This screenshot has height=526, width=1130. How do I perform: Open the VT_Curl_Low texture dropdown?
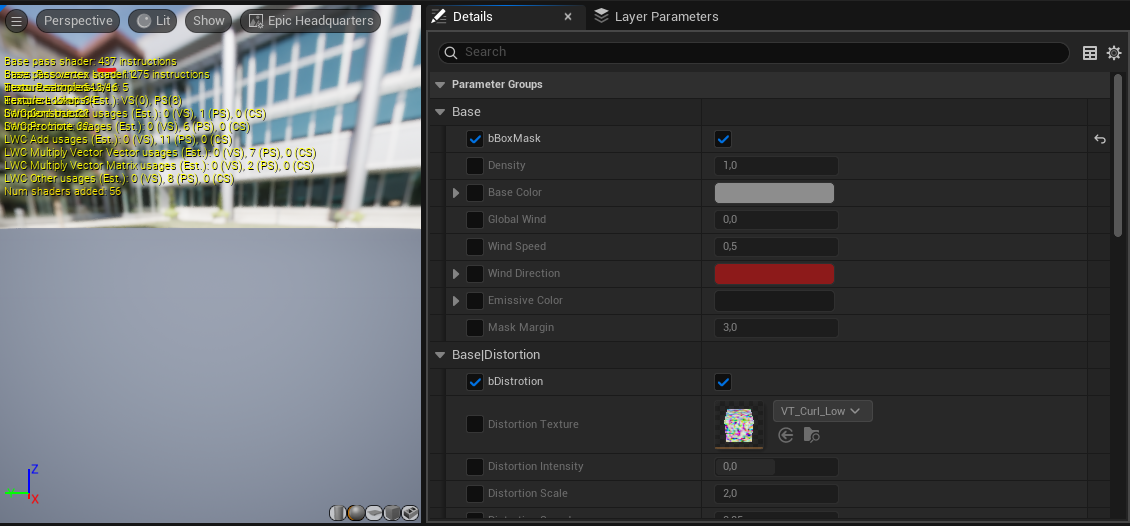pos(822,411)
